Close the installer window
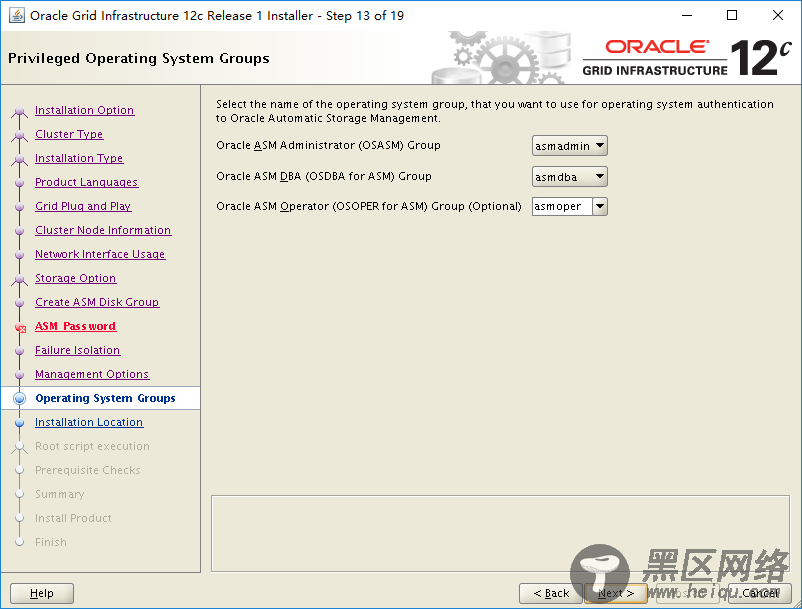Screen dimensions: 802x609 coord(778,15)
